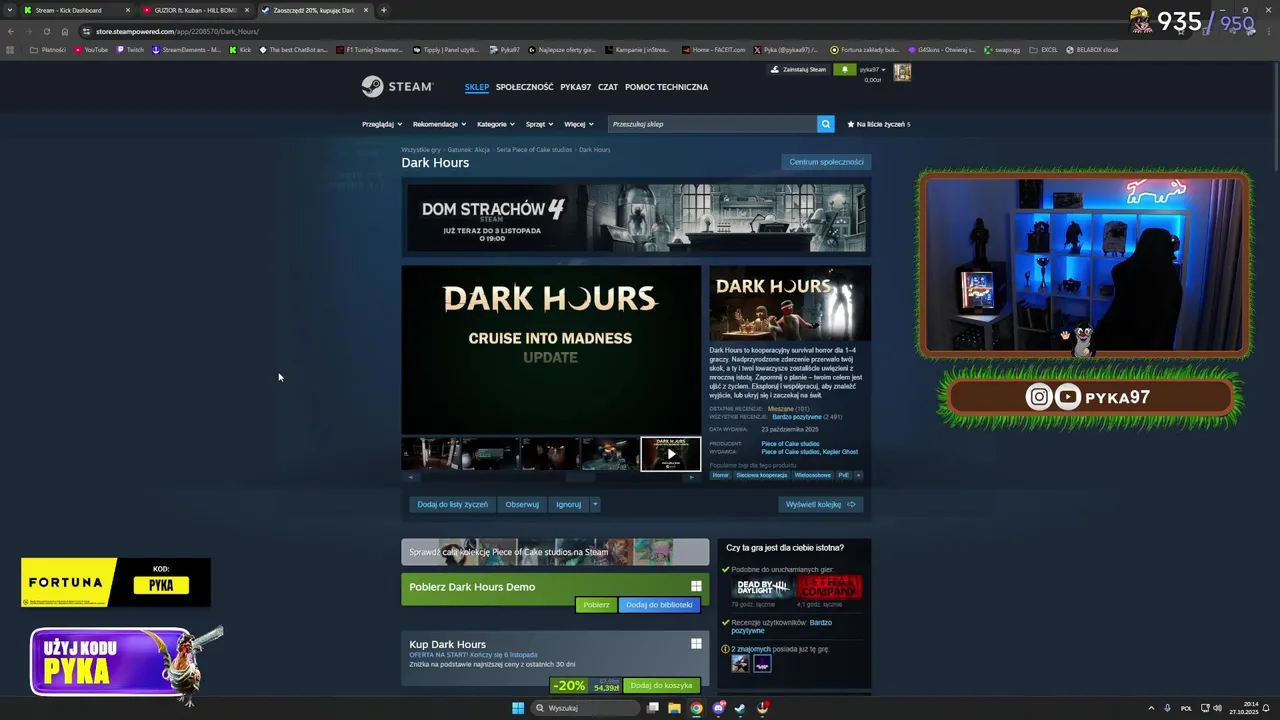Viewport: 1280px width, 720px height.
Task: Open the FACEIT.com bookmark
Action: pos(713,50)
